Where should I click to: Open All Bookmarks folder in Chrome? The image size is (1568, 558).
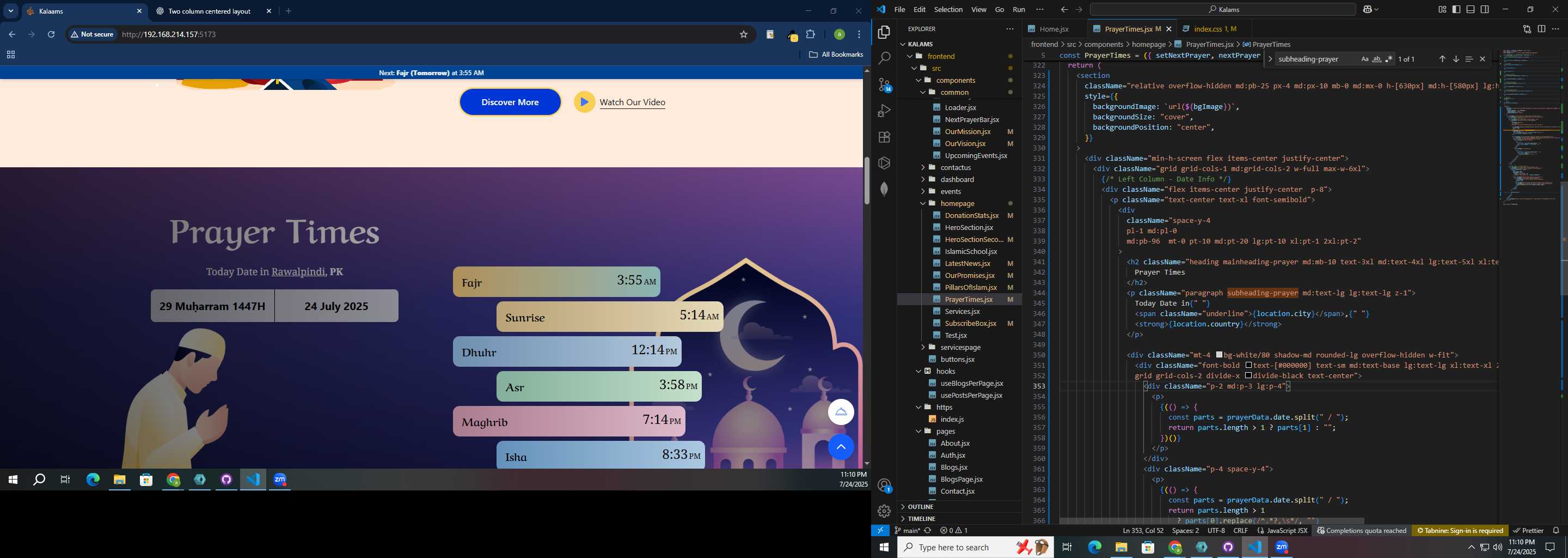(836, 55)
